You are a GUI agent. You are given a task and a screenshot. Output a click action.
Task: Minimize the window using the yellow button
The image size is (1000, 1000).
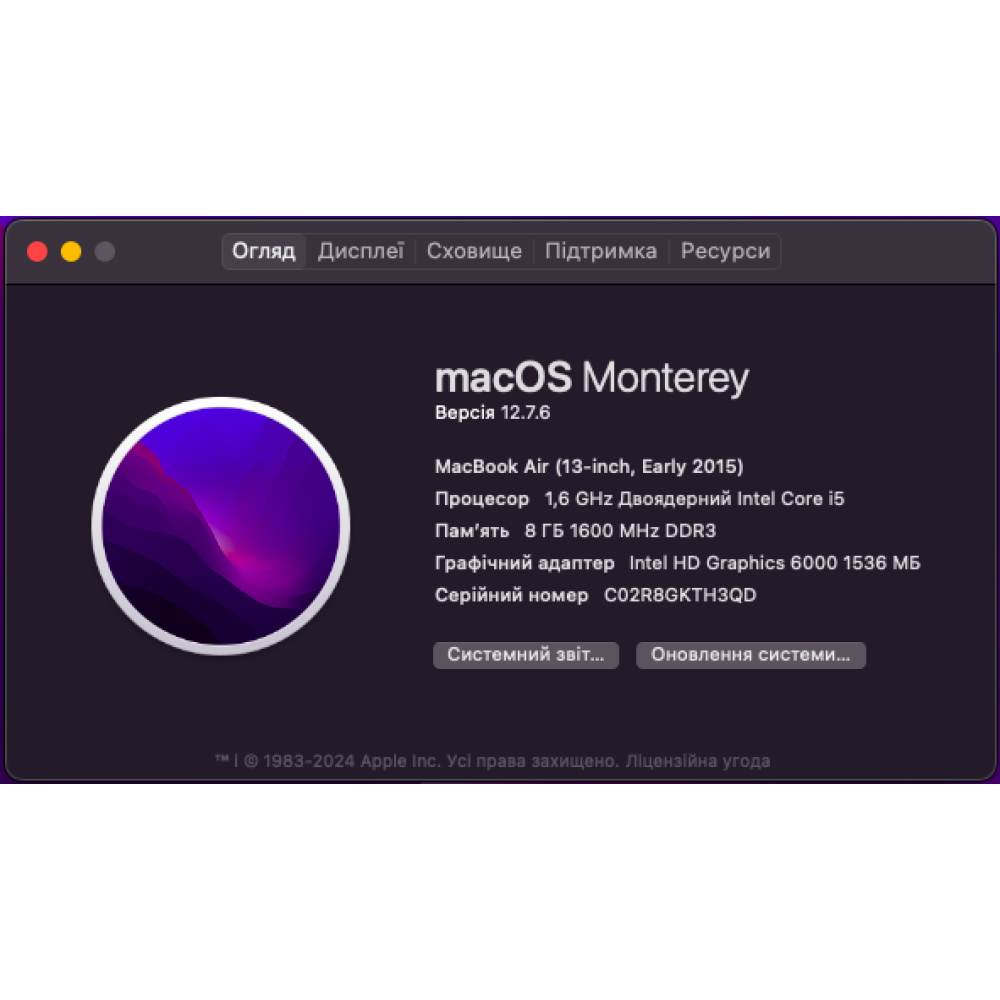point(71,251)
